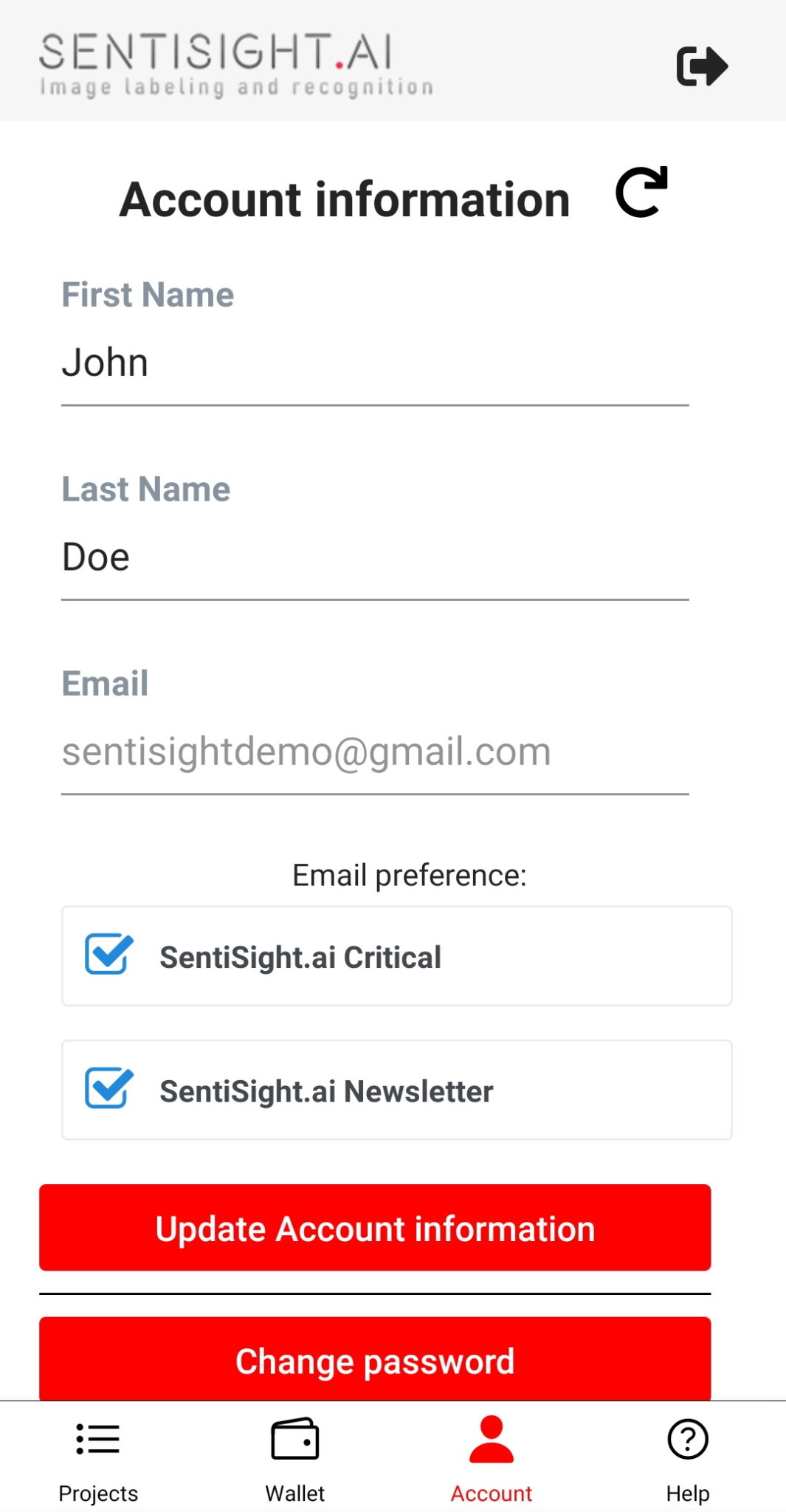Tap the logout arrow icon
The image size is (786, 1512).
tap(702, 66)
